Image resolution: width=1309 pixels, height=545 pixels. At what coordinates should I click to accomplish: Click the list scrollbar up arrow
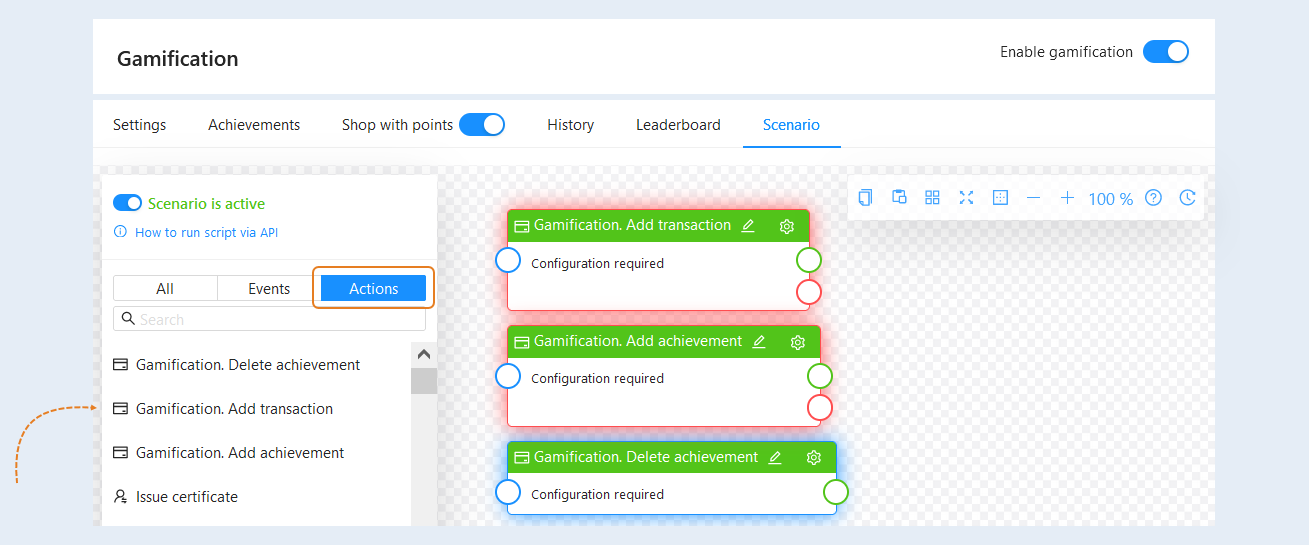(x=423, y=354)
